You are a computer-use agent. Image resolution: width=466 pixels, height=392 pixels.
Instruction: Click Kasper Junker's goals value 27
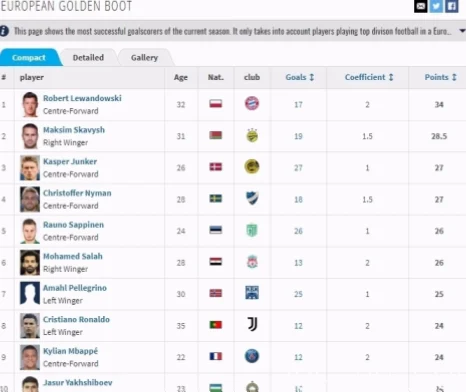298,168
